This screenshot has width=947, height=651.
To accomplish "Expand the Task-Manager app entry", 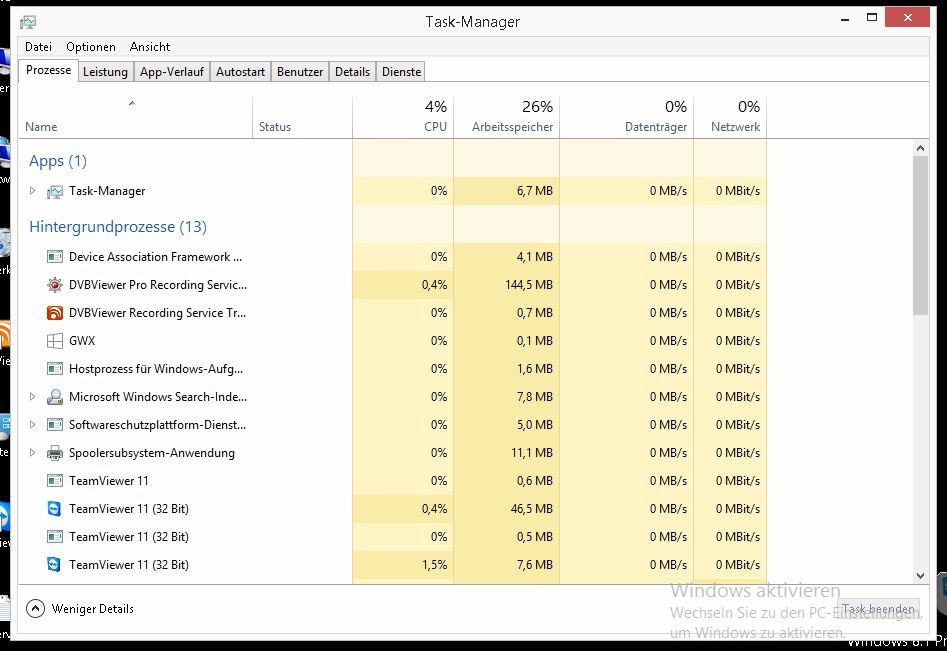I will (x=33, y=191).
